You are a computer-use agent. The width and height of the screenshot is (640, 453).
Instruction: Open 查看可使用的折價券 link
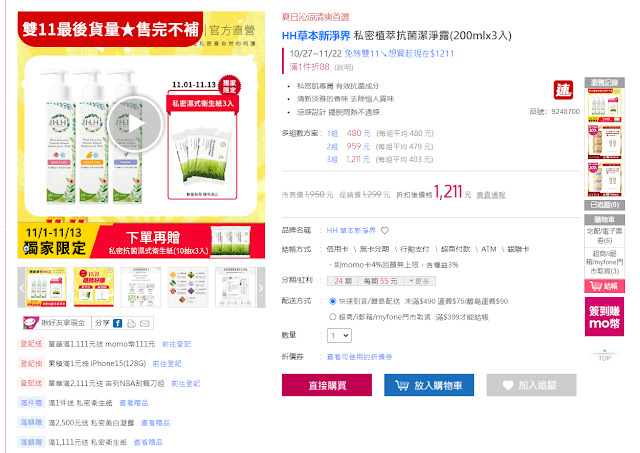[359, 357]
